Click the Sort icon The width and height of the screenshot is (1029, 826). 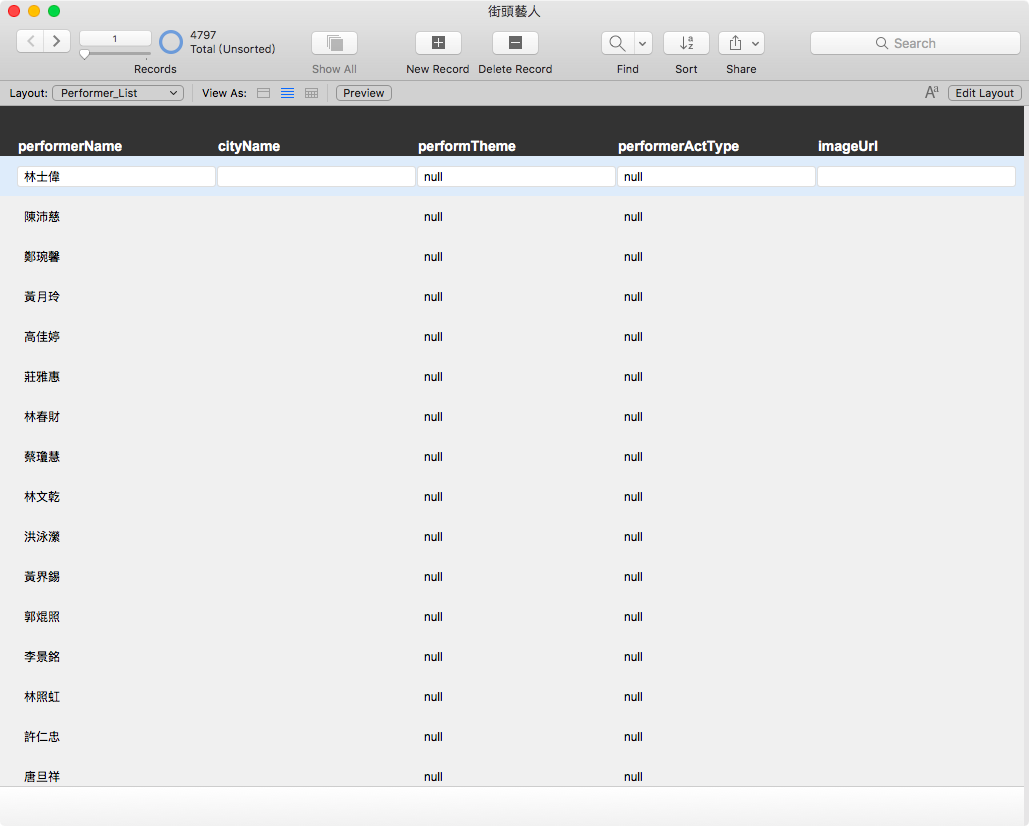coord(686,43)
